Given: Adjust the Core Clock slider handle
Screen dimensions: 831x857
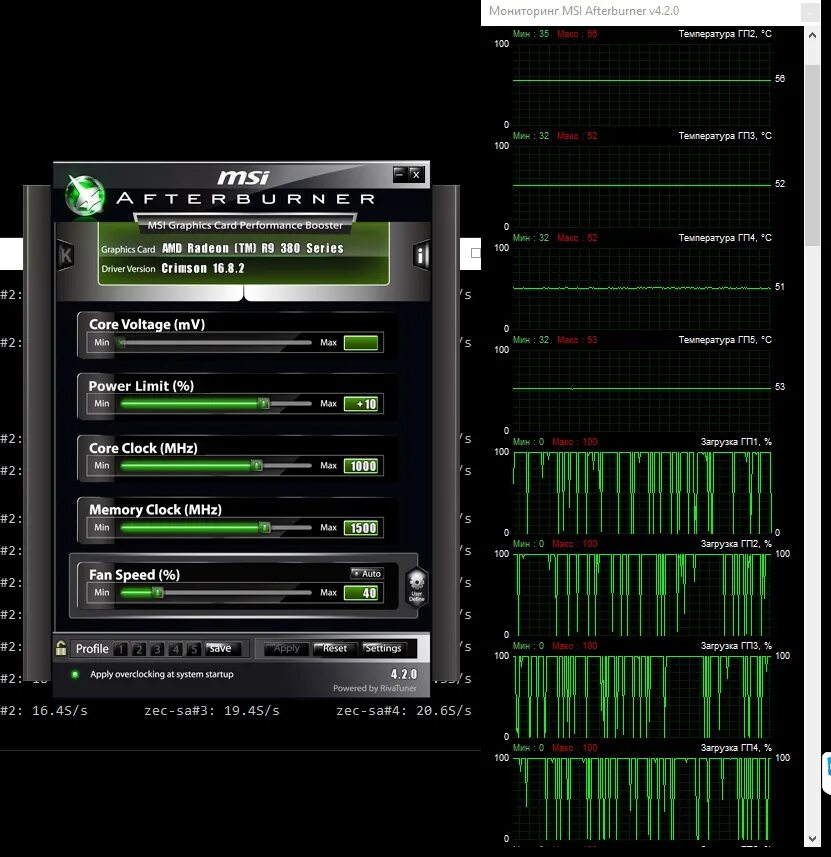Looking at the screenshot, I should coord(256,466).
